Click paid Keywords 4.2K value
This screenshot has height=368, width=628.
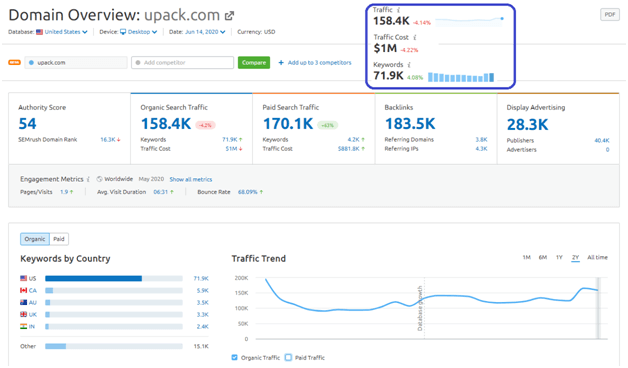[x=353, y=140]
